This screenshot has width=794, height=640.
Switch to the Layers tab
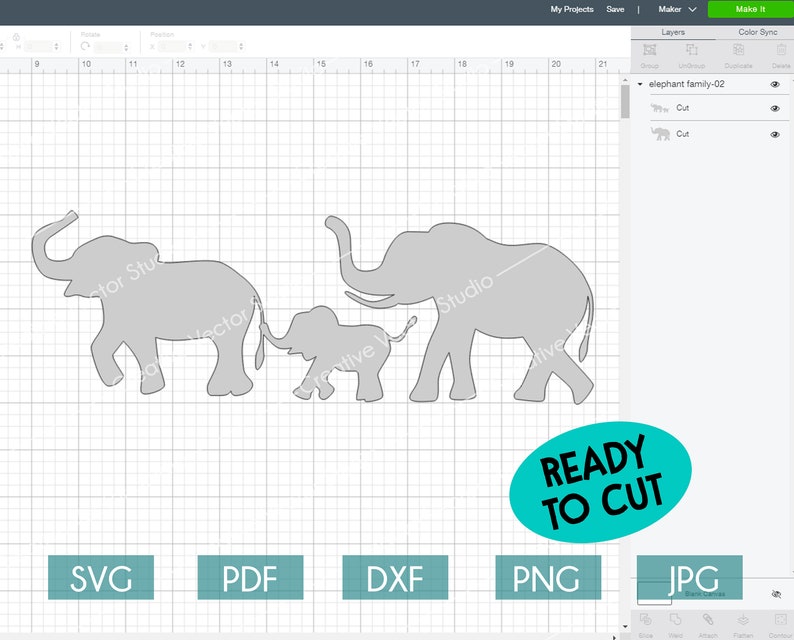(x=673, y=32)
